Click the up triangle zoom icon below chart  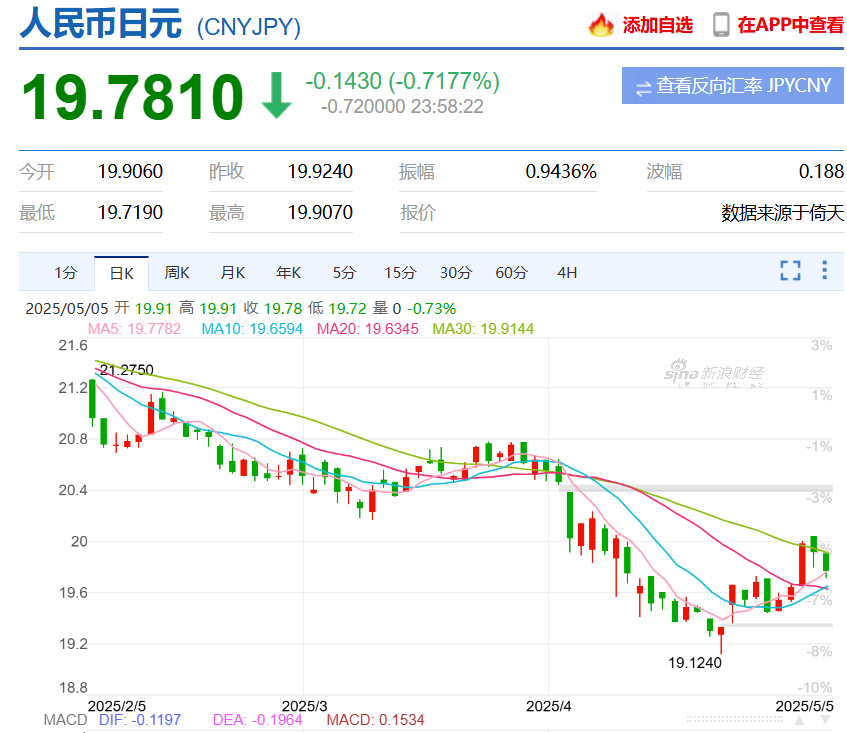tap(799, 720)
